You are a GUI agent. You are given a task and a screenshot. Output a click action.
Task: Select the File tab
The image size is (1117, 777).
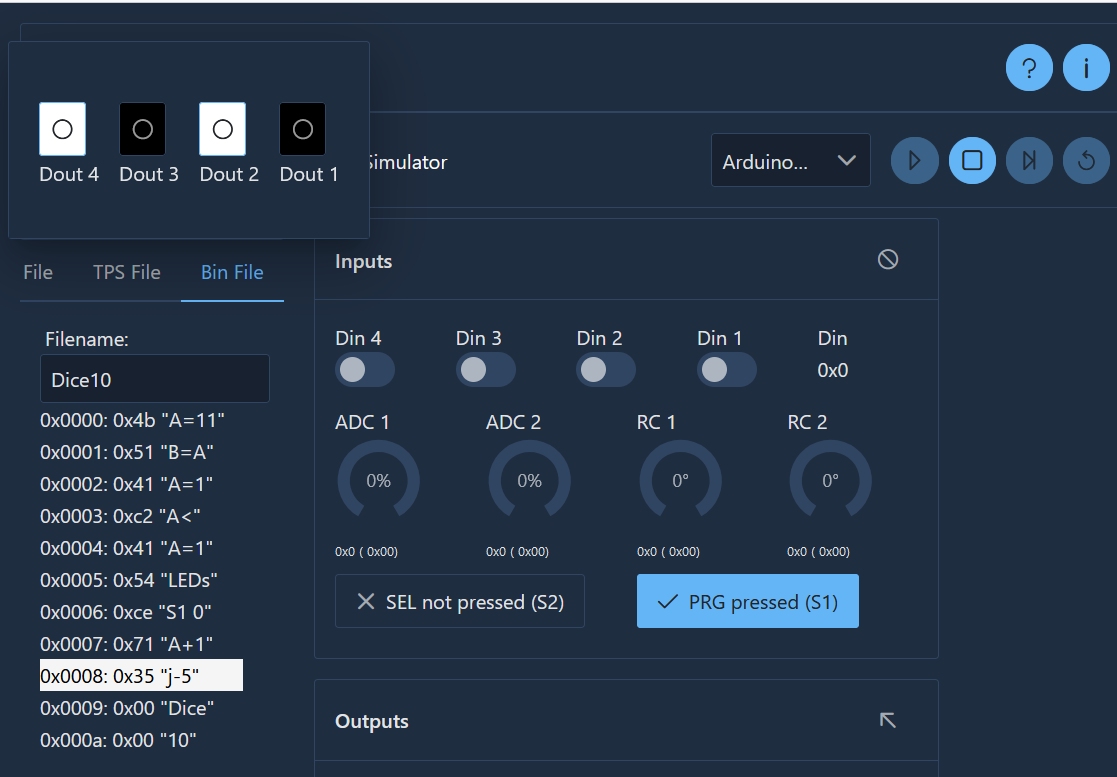pyautogui.click(x=38, y=272)
